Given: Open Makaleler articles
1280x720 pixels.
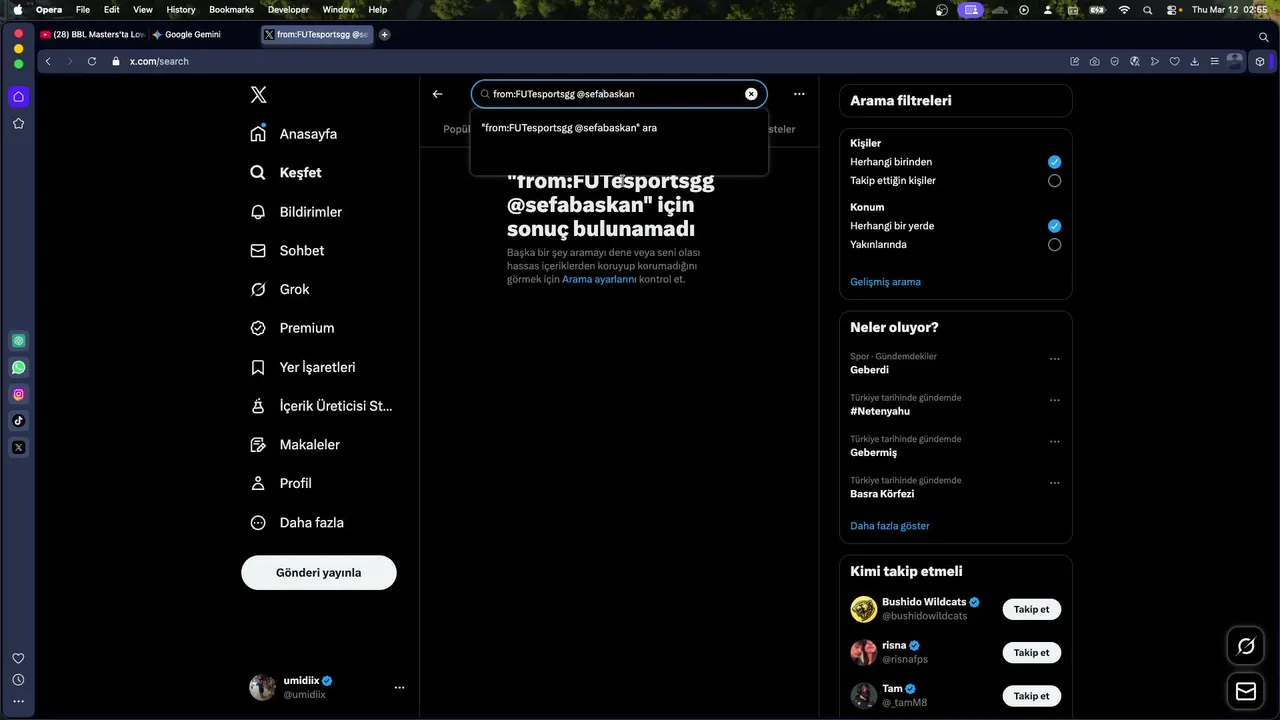Looking at the screenshot, I should point(295,445).
